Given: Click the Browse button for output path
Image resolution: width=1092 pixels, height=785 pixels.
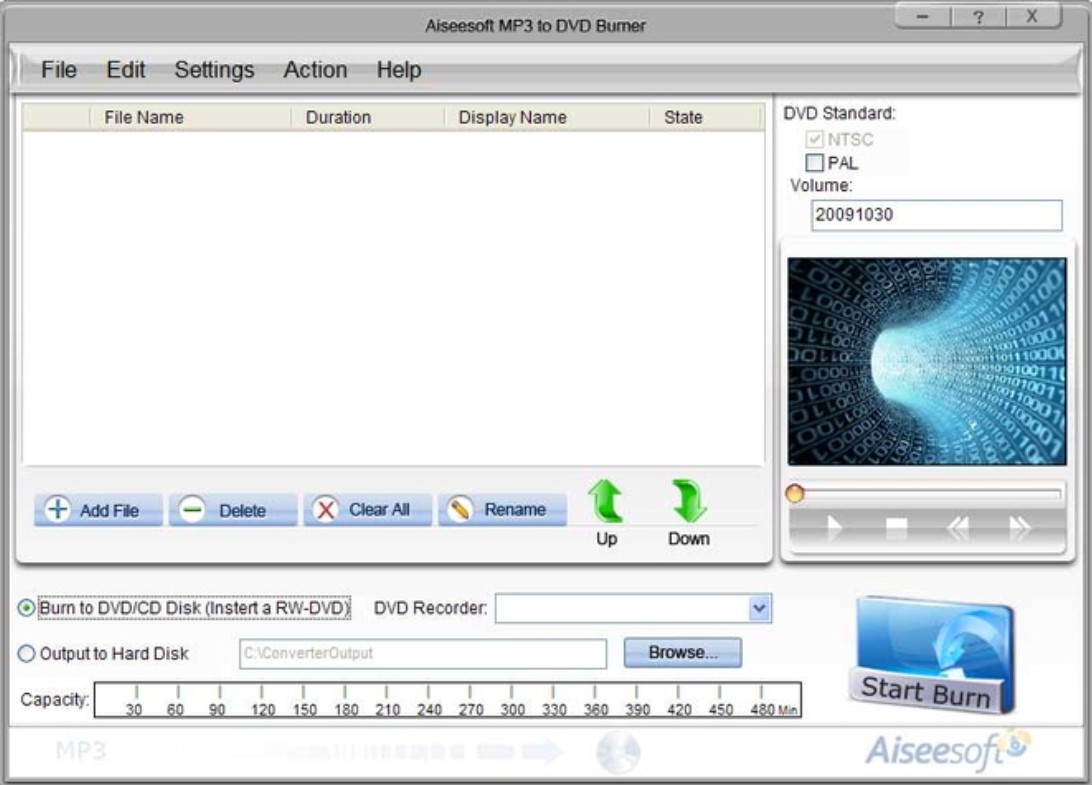Looking at the screenshot, I should [683, 652].
